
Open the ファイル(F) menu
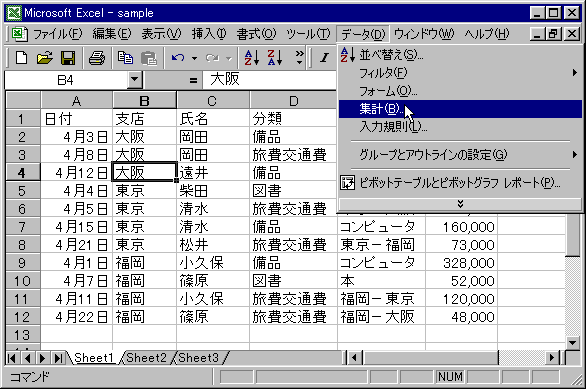tap(58, 34)
